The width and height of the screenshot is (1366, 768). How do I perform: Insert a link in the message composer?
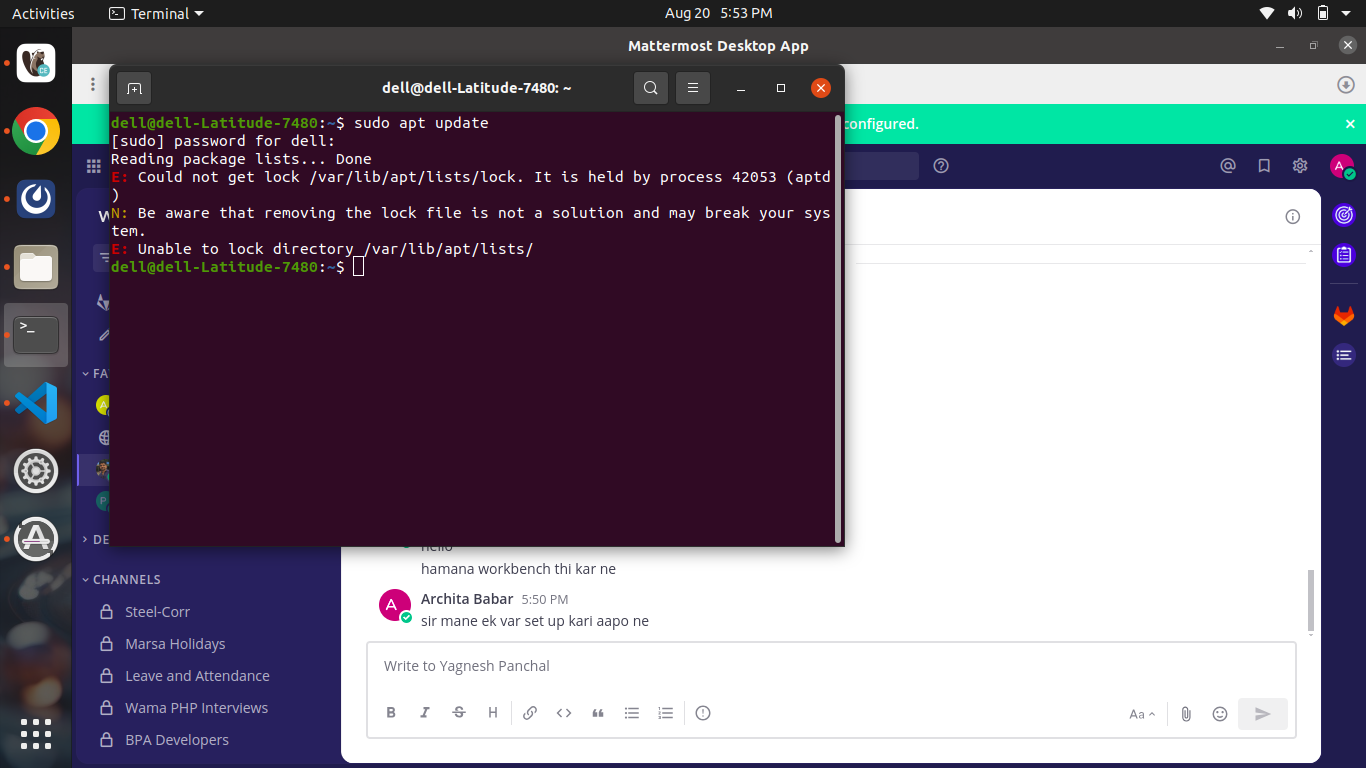(x=530, y=713)
